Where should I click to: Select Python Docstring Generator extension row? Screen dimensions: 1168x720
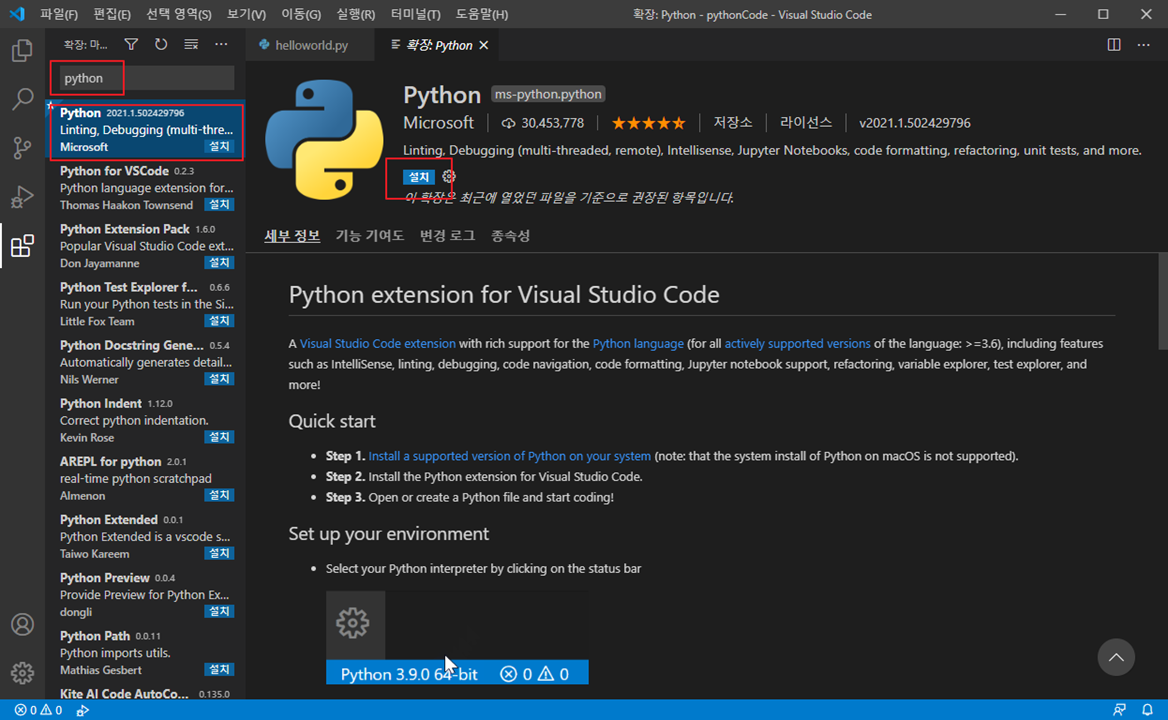click(146, 362)
